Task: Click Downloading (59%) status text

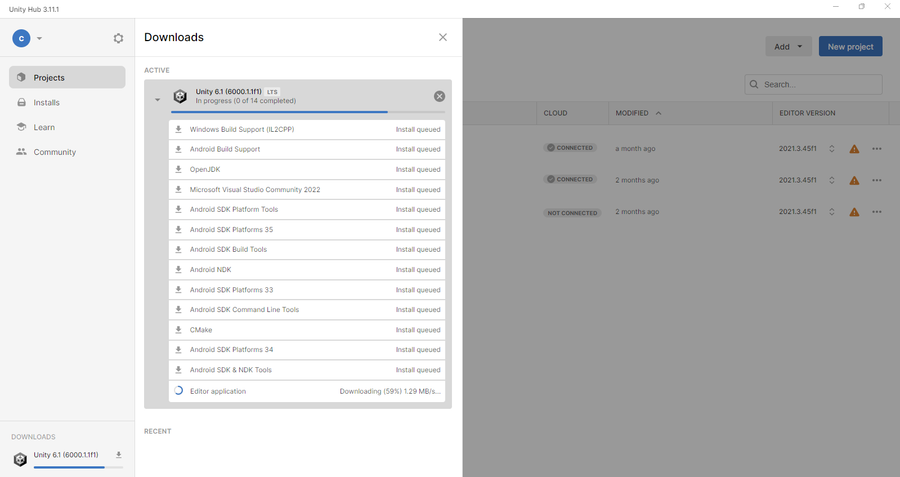Action: pyautogui.click(x=390, y=391)
